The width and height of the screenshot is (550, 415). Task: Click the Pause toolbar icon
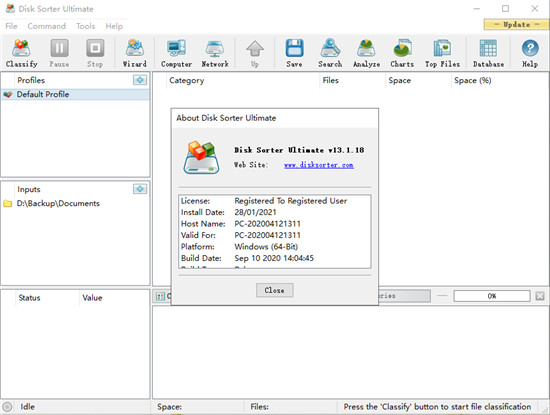[x=59, y=53]
